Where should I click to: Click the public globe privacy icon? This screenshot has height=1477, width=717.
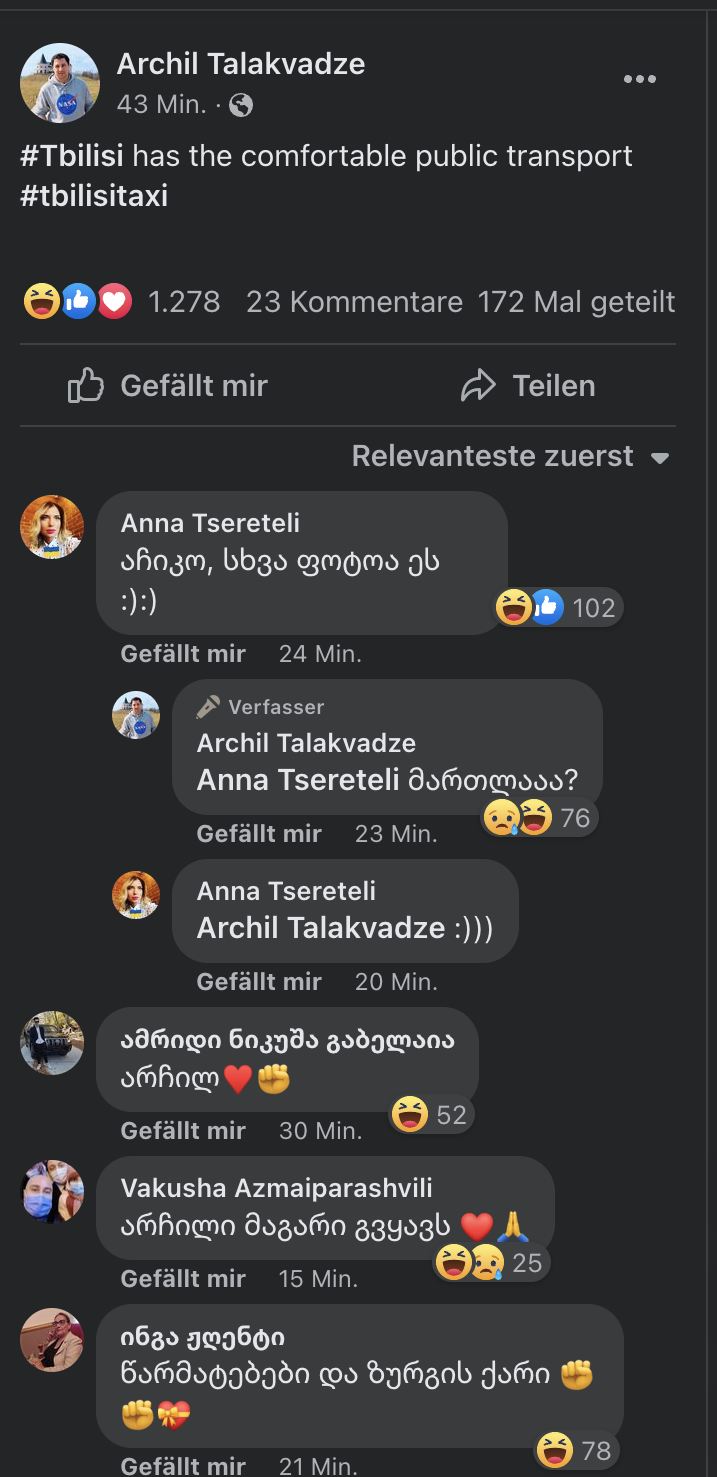241,104
